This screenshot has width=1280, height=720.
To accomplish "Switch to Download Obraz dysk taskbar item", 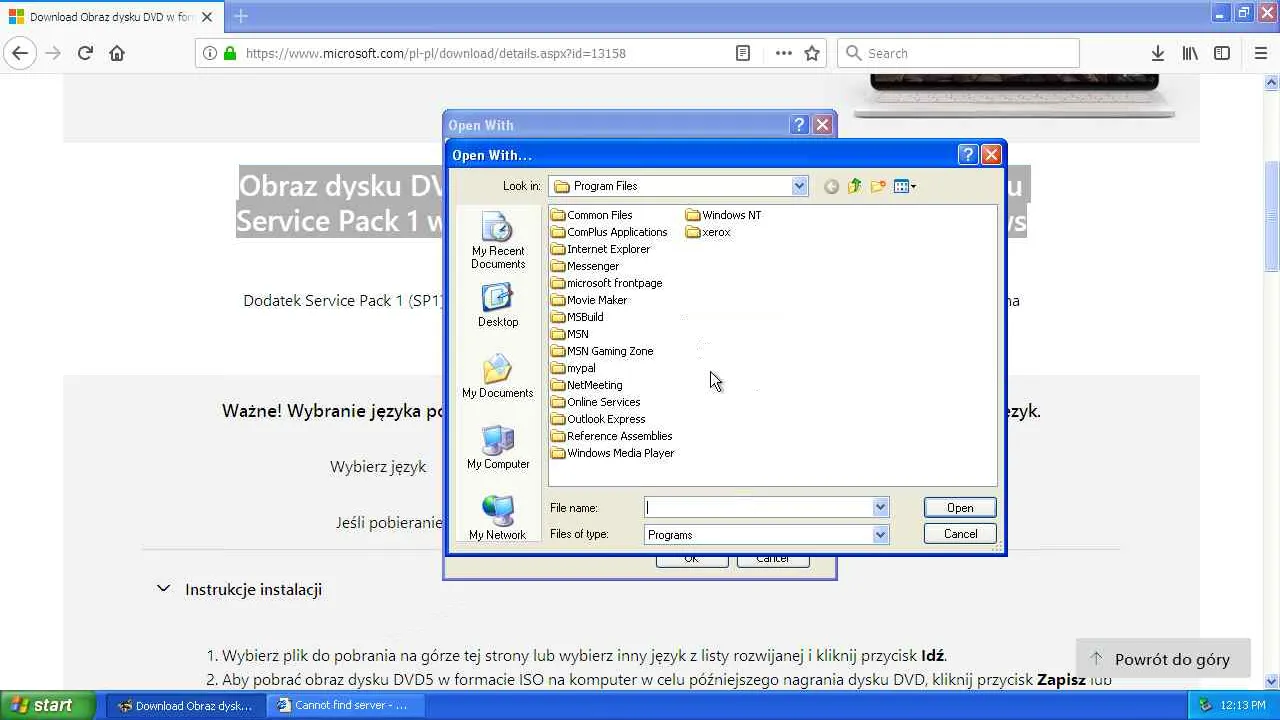I will pyautogui.click(x=186, y=705).
